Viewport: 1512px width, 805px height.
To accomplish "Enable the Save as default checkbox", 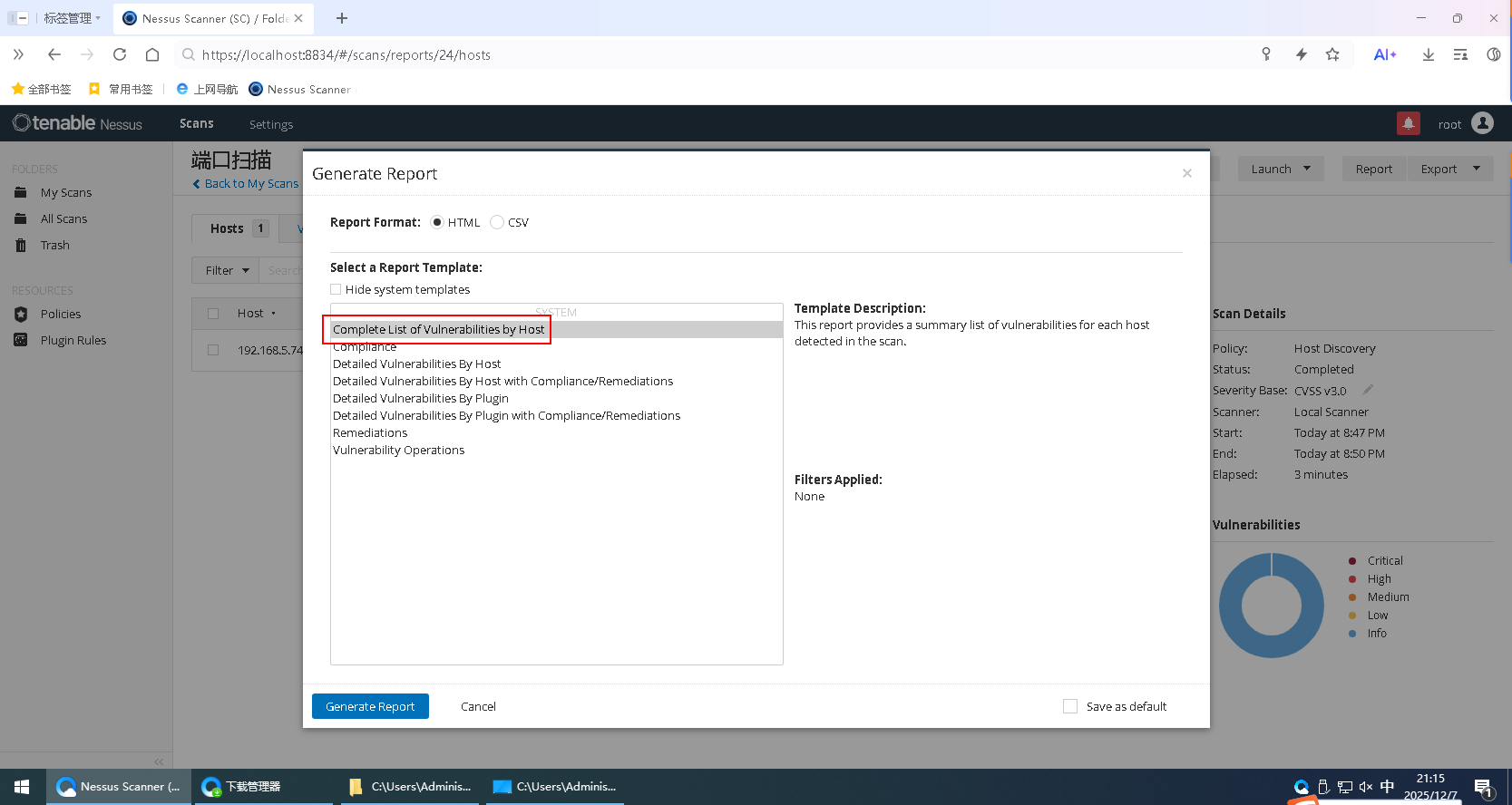I will [x=1070, y=706].
